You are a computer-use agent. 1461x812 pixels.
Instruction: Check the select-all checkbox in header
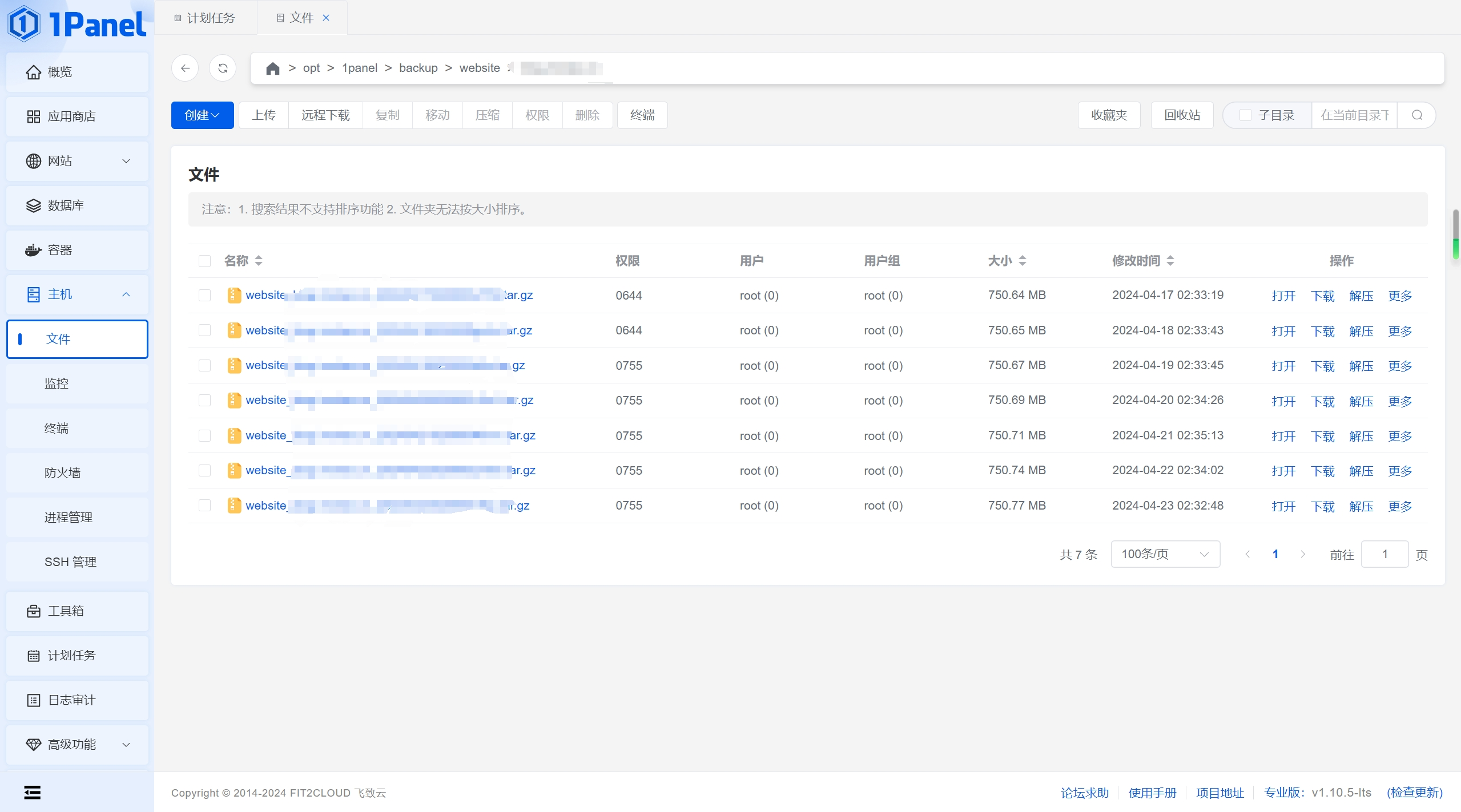pyautogui.click(x=204, y=261)
